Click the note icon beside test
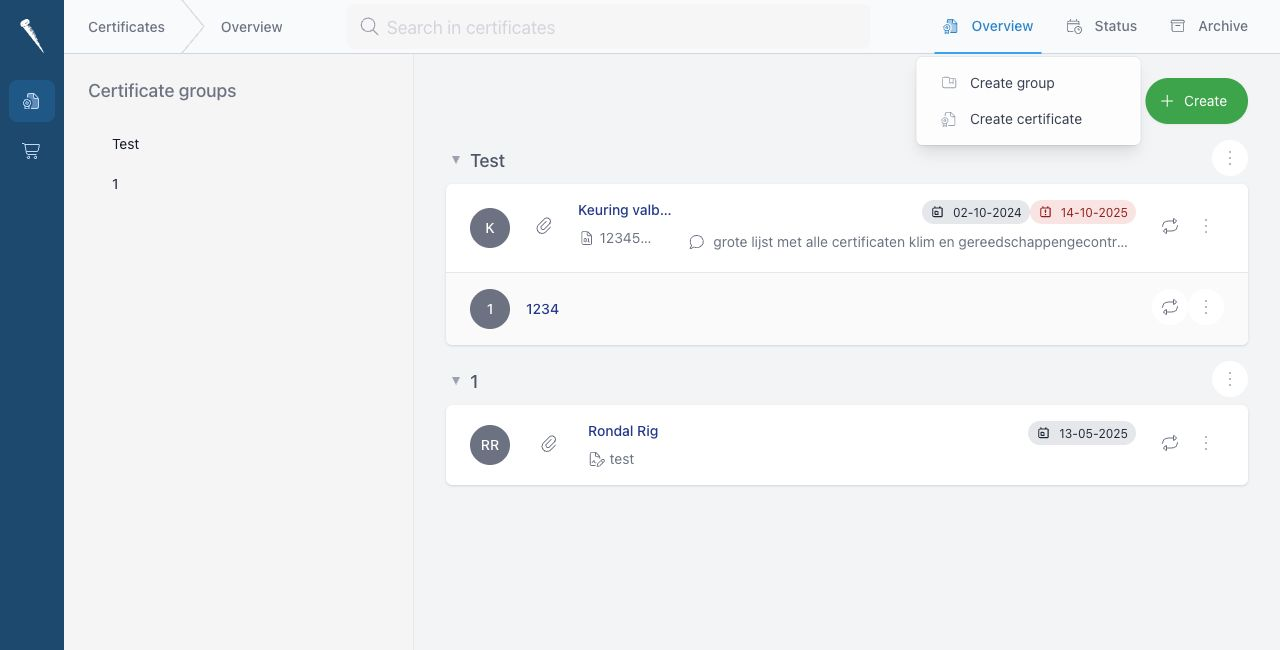The height and width of the screenshot is (650, 1280). (597, 459)
